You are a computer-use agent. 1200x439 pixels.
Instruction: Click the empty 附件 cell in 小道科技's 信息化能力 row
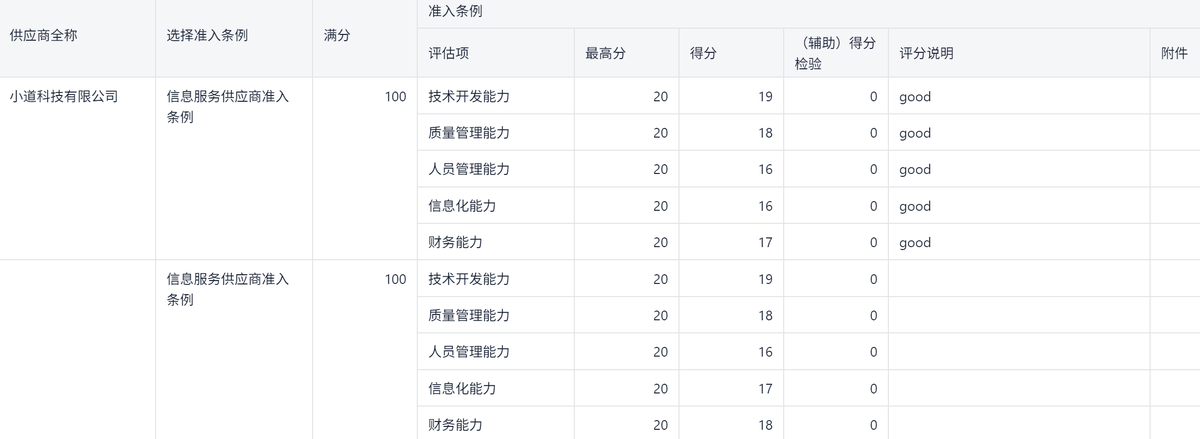tap(1174, 206)
